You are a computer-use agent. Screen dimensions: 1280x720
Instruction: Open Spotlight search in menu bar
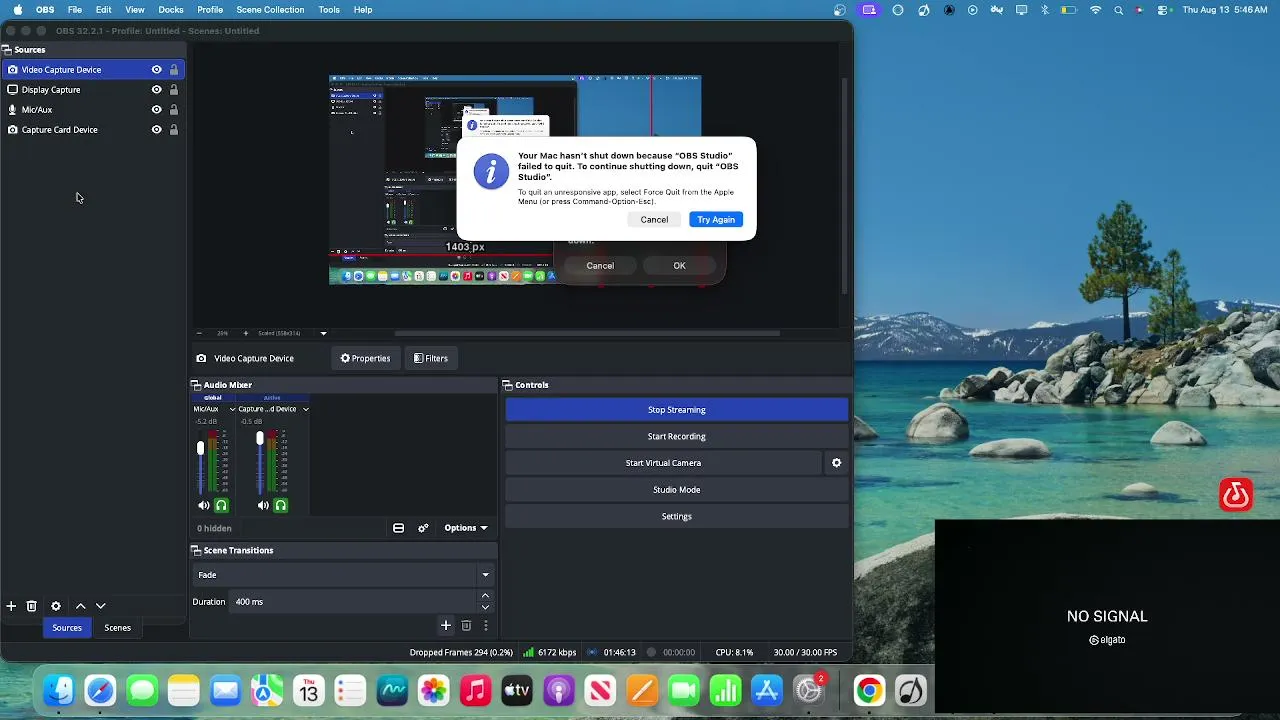click(x=1119, y=10)
